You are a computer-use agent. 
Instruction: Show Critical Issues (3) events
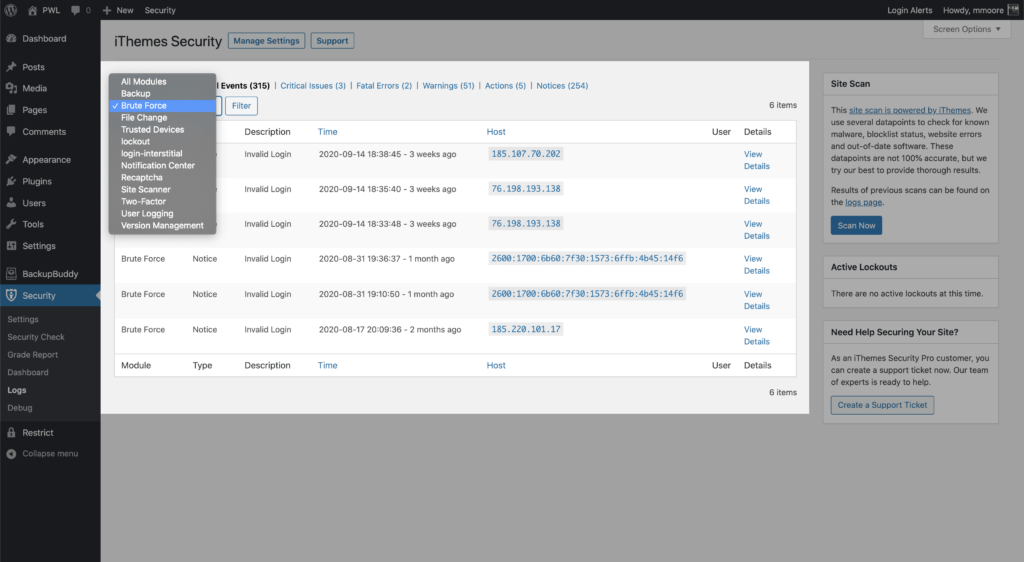313,86
